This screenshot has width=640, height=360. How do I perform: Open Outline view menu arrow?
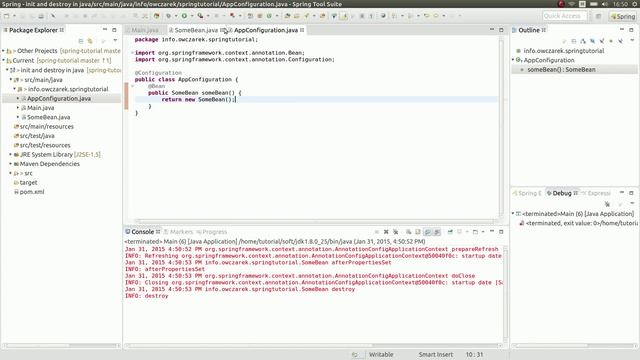click(632, 41)
